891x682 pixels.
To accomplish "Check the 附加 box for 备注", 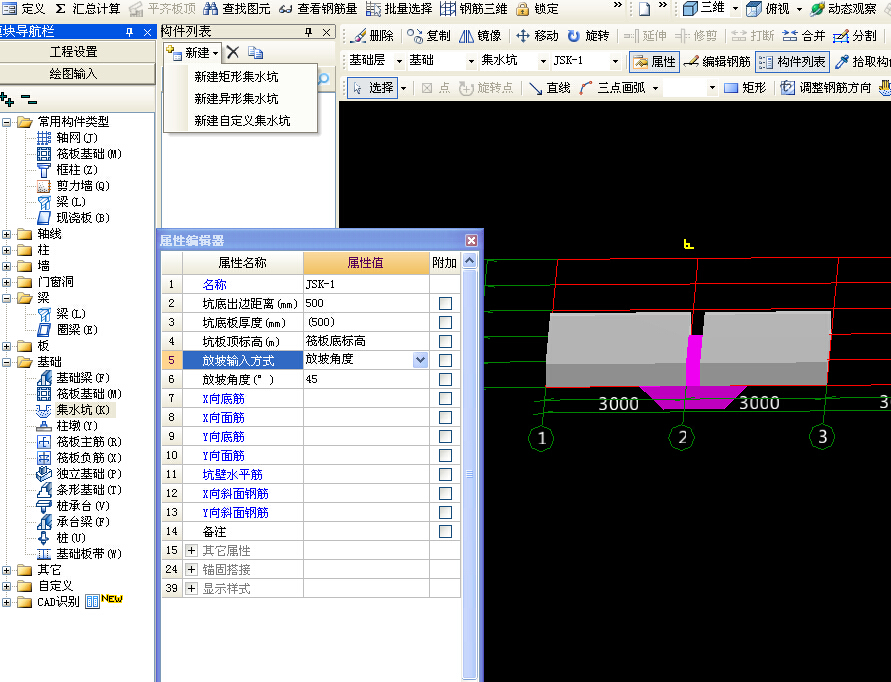I will click(x=445, y=531).
